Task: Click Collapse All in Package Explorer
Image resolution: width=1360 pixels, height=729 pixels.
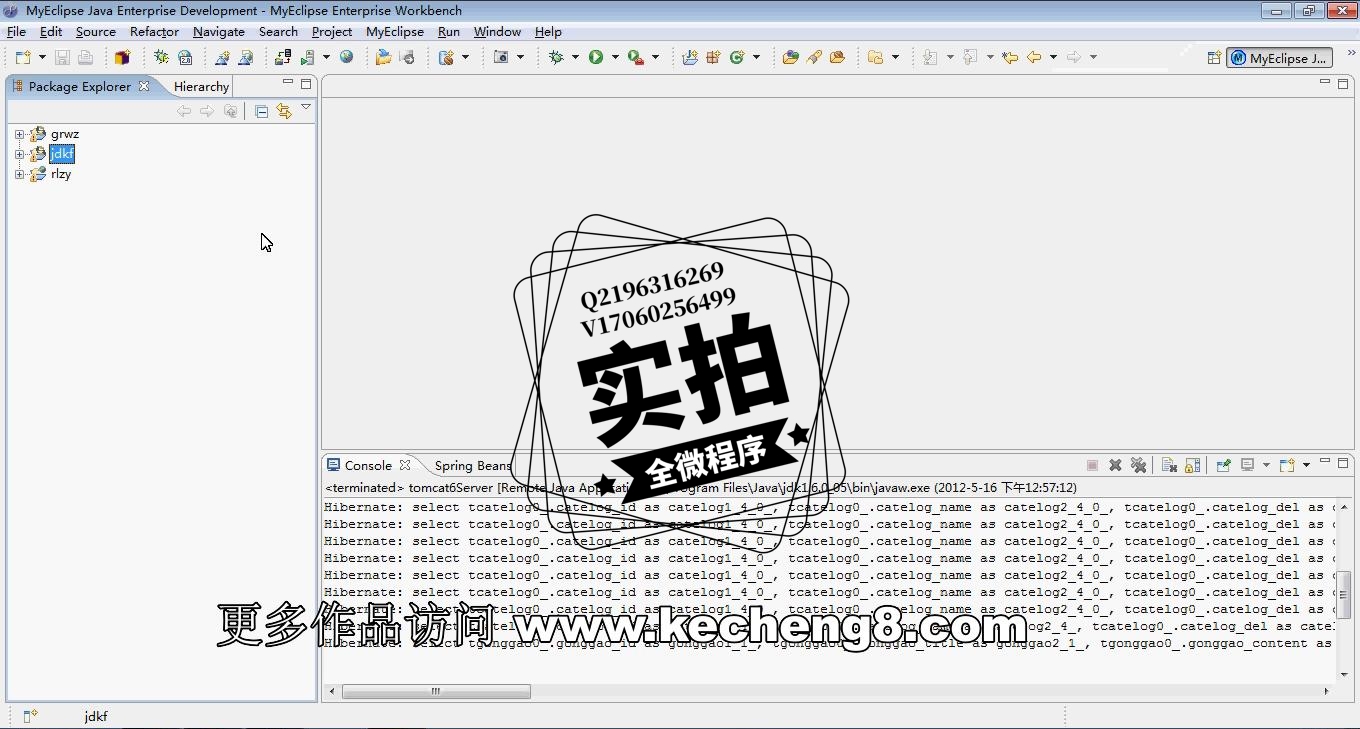Action: point(261,111)
